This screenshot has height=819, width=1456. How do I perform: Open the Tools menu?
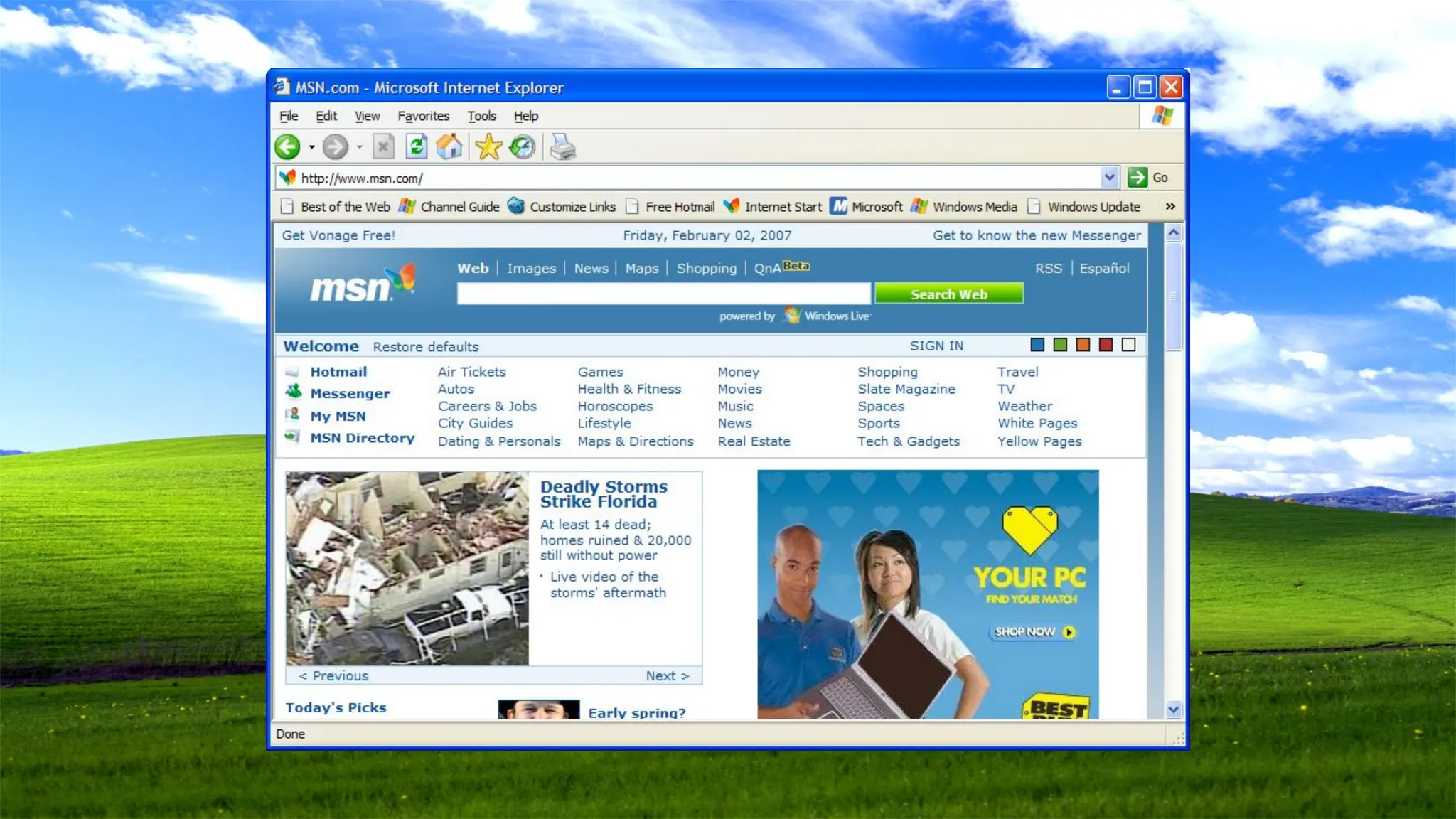tap(481, 116)
